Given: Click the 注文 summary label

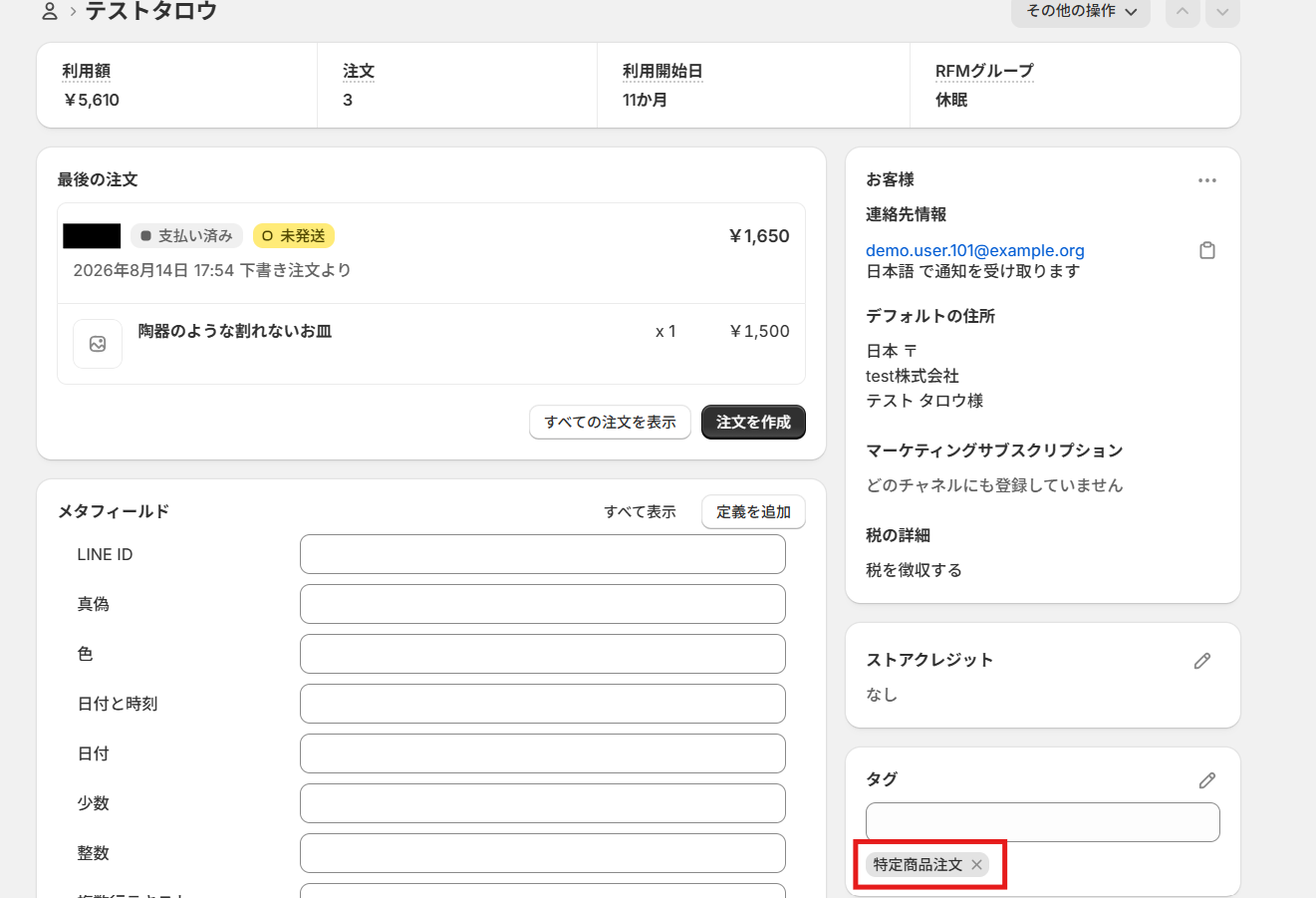Looking at the screenshot, I should point(359,71).
